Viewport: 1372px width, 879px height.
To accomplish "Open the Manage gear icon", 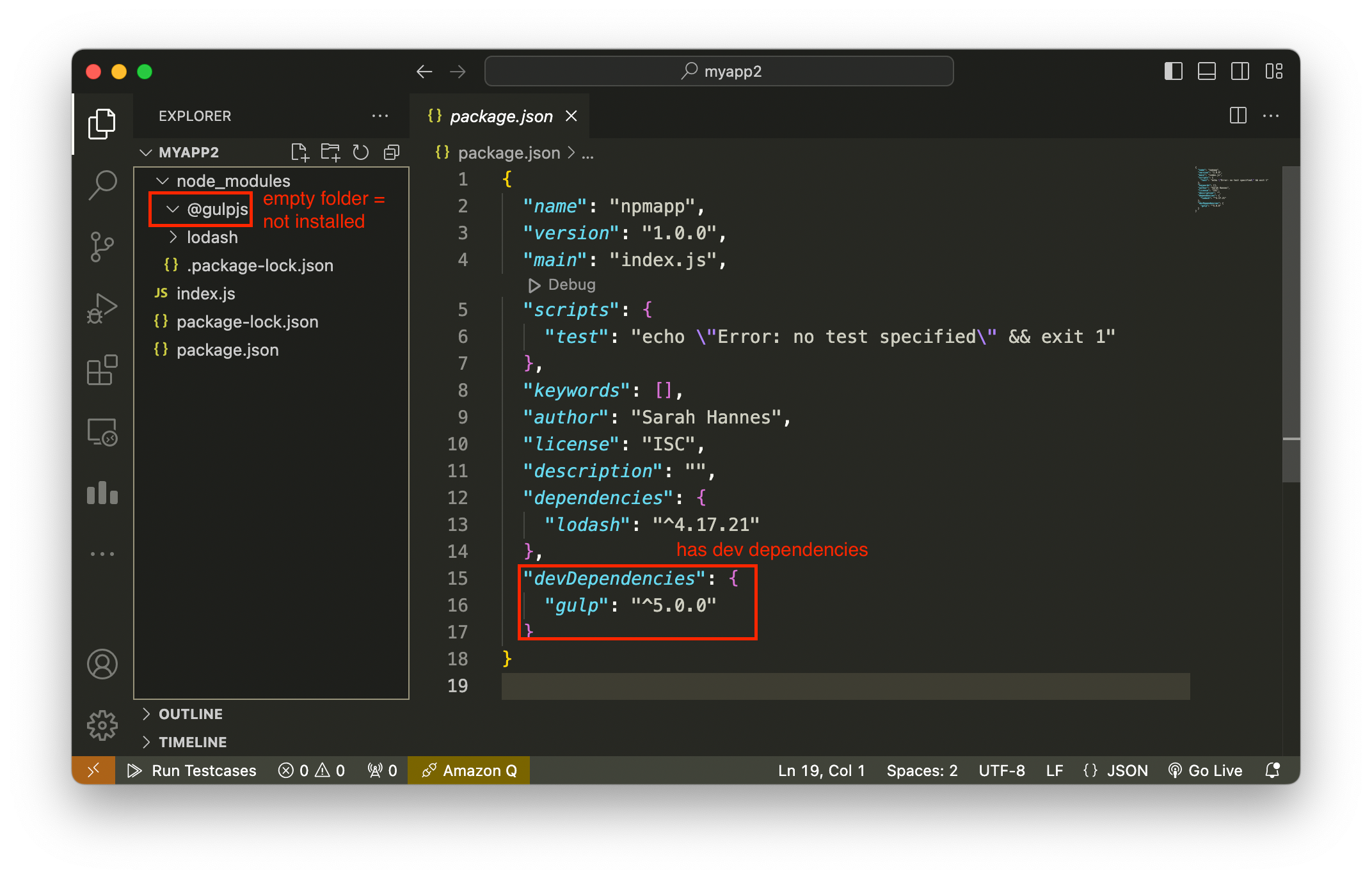I will point(102,725).
